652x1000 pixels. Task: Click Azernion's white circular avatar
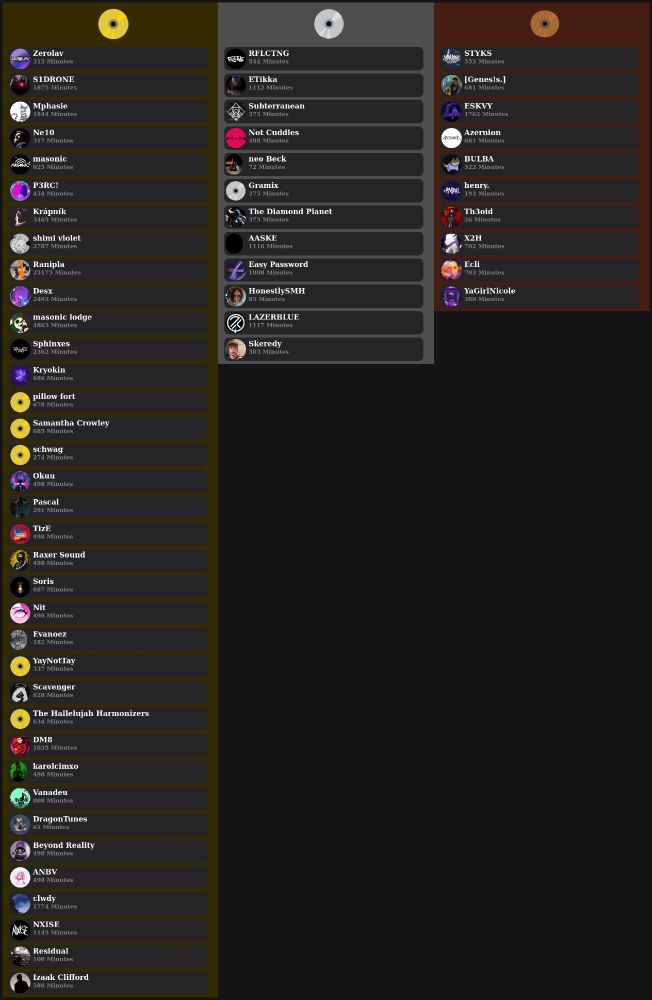pyautogui.click(x=451, y=138)
